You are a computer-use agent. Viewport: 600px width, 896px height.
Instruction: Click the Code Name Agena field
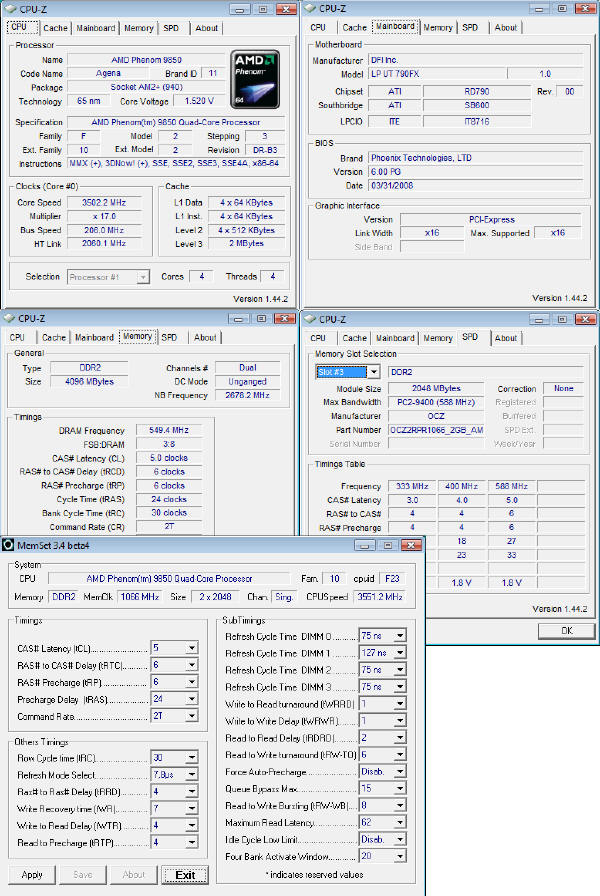point(108,73)
